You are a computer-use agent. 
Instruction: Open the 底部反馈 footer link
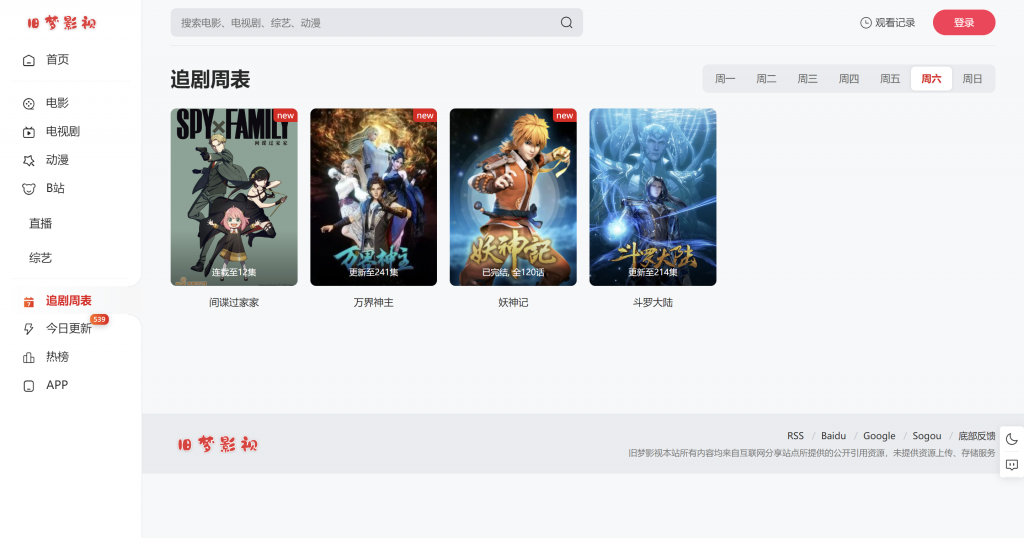coord(976,436)
